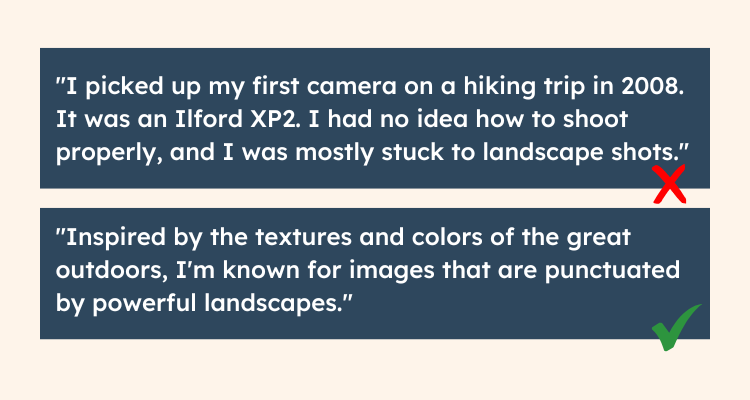Click the word "Inspired" in the second quote
The image size is (750, 400).
[116, 237]
